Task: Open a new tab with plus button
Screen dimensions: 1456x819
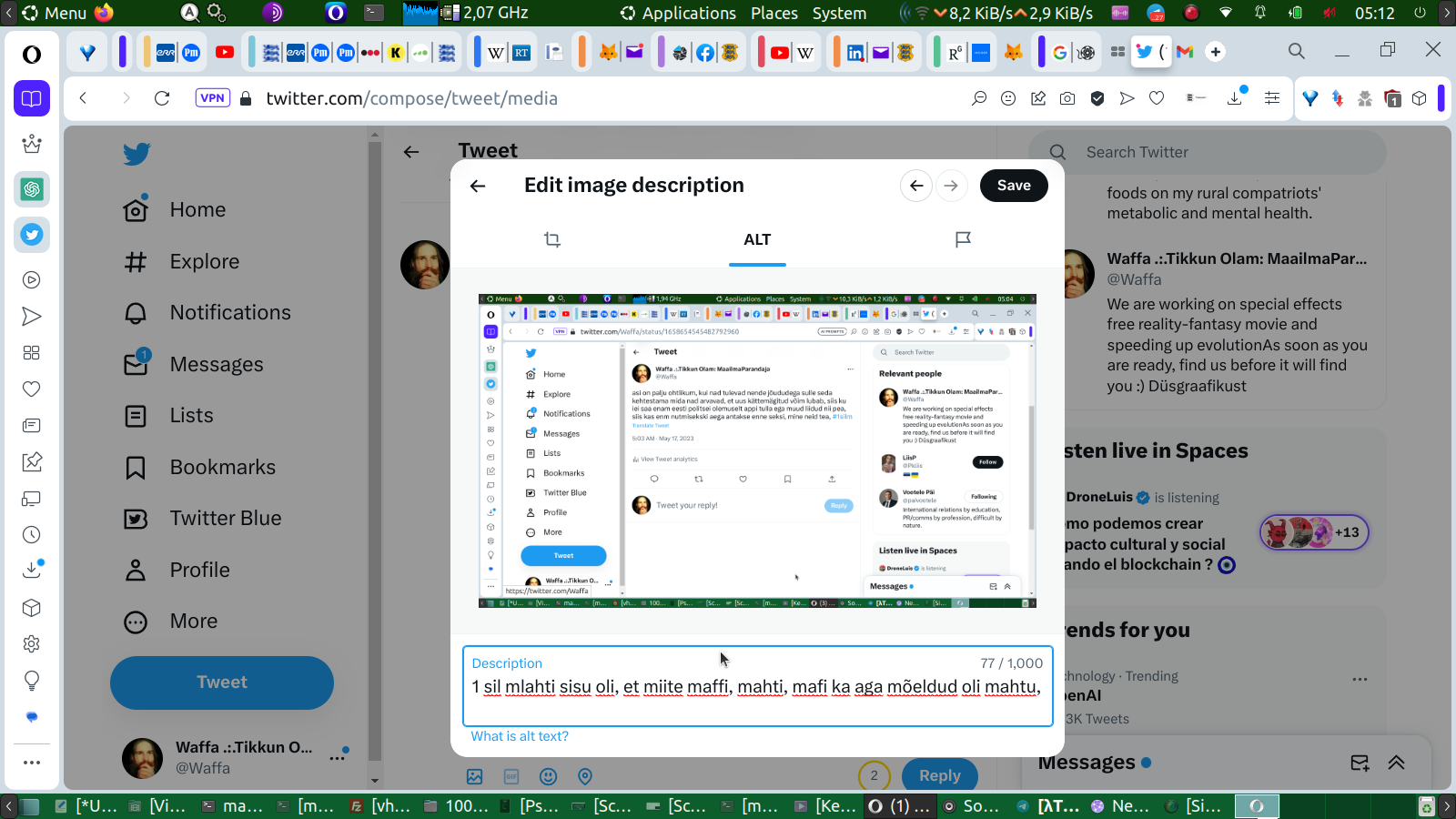Action: coord(1216,52)
